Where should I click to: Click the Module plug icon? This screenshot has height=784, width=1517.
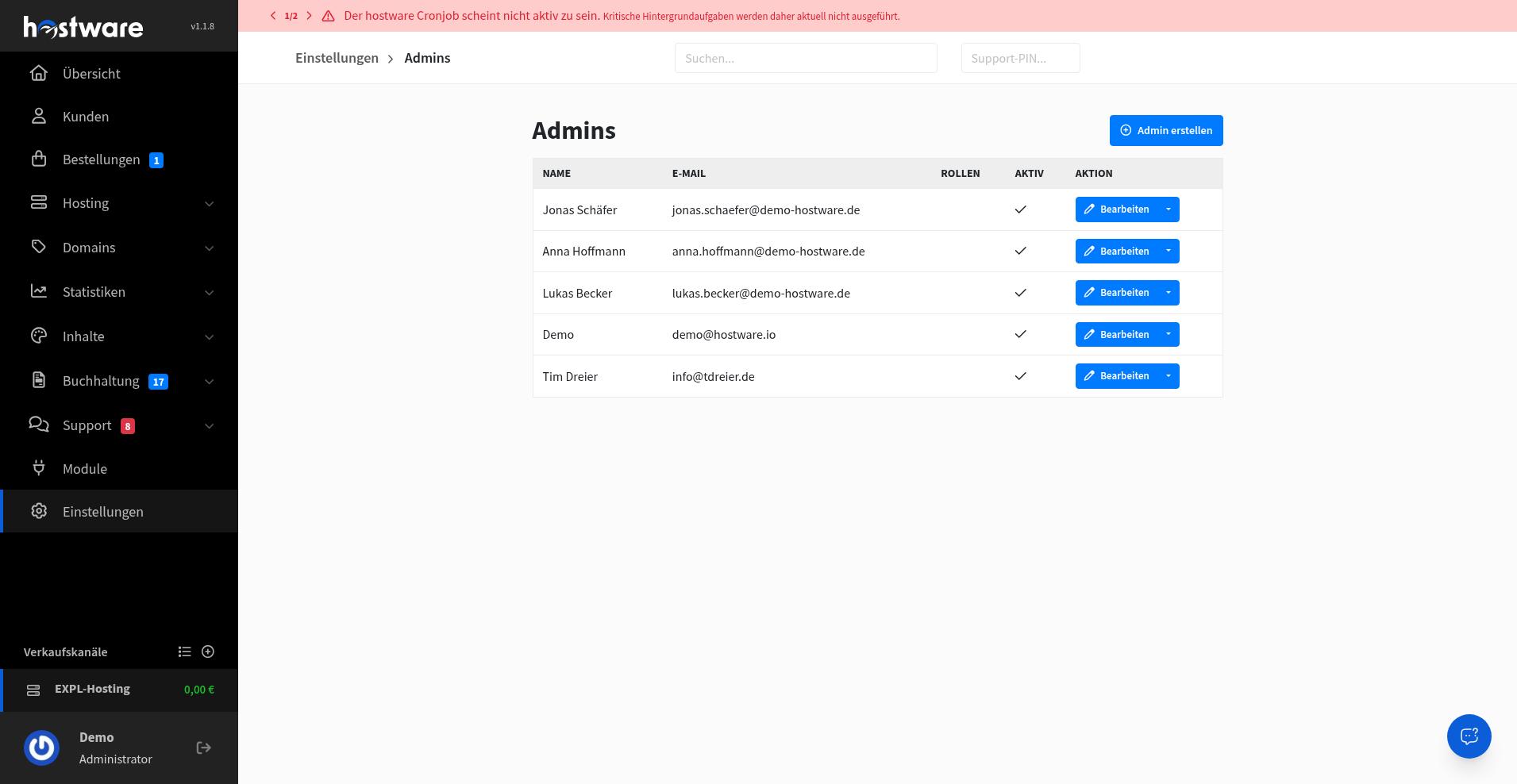pyautogui.click(x=39, y=468)
